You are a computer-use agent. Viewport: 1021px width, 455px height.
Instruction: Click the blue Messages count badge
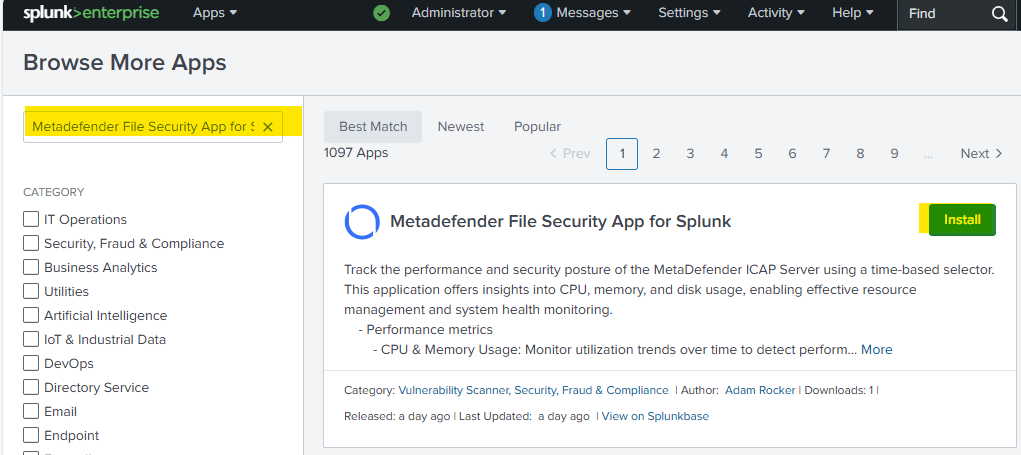[542, 13]
